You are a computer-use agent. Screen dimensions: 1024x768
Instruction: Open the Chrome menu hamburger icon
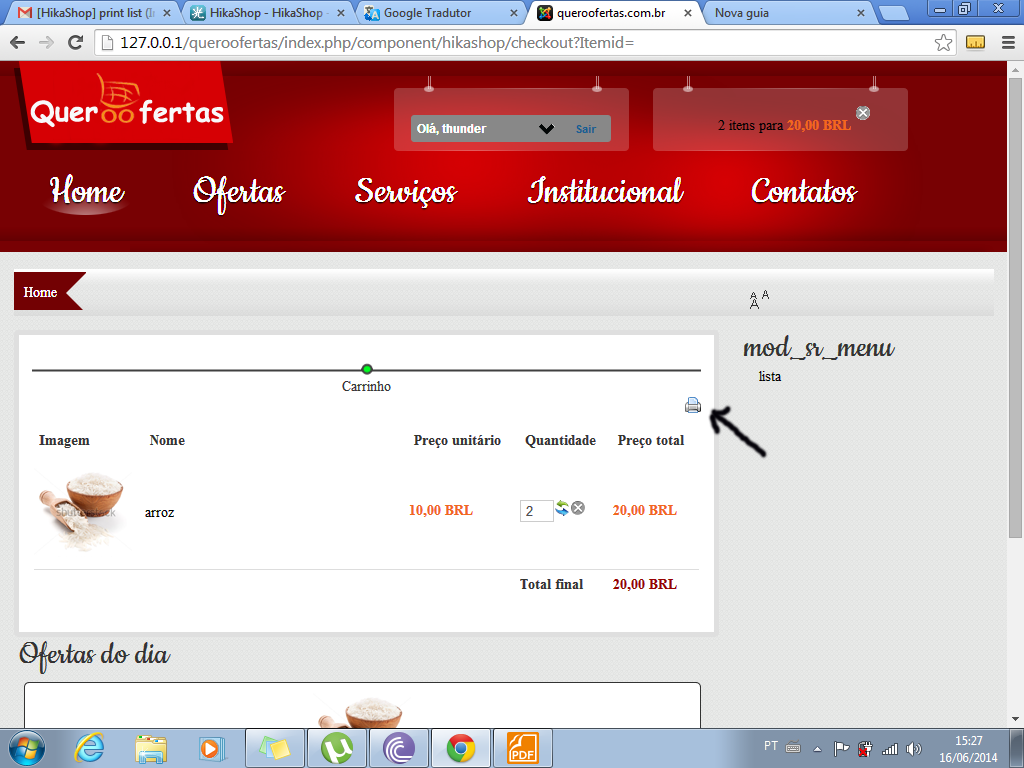pos(1008,42)
